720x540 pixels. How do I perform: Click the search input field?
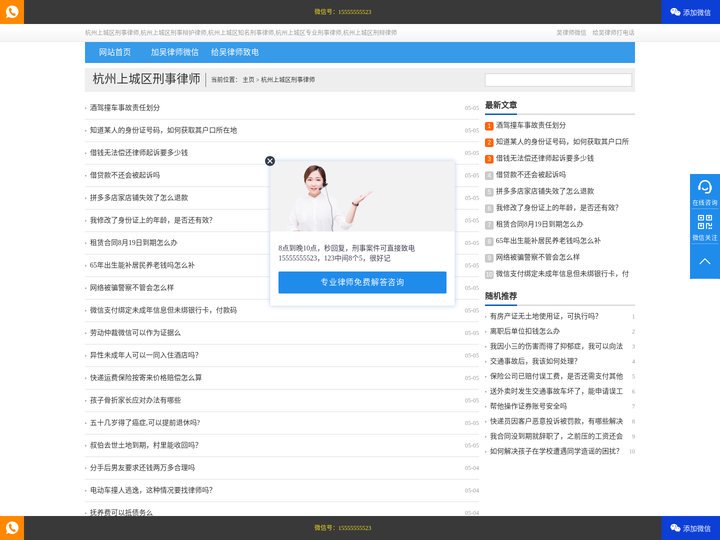[558, 80]
